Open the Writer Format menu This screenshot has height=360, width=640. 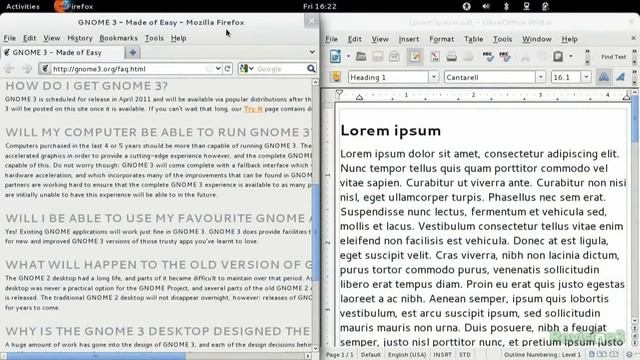click(442, 39)
